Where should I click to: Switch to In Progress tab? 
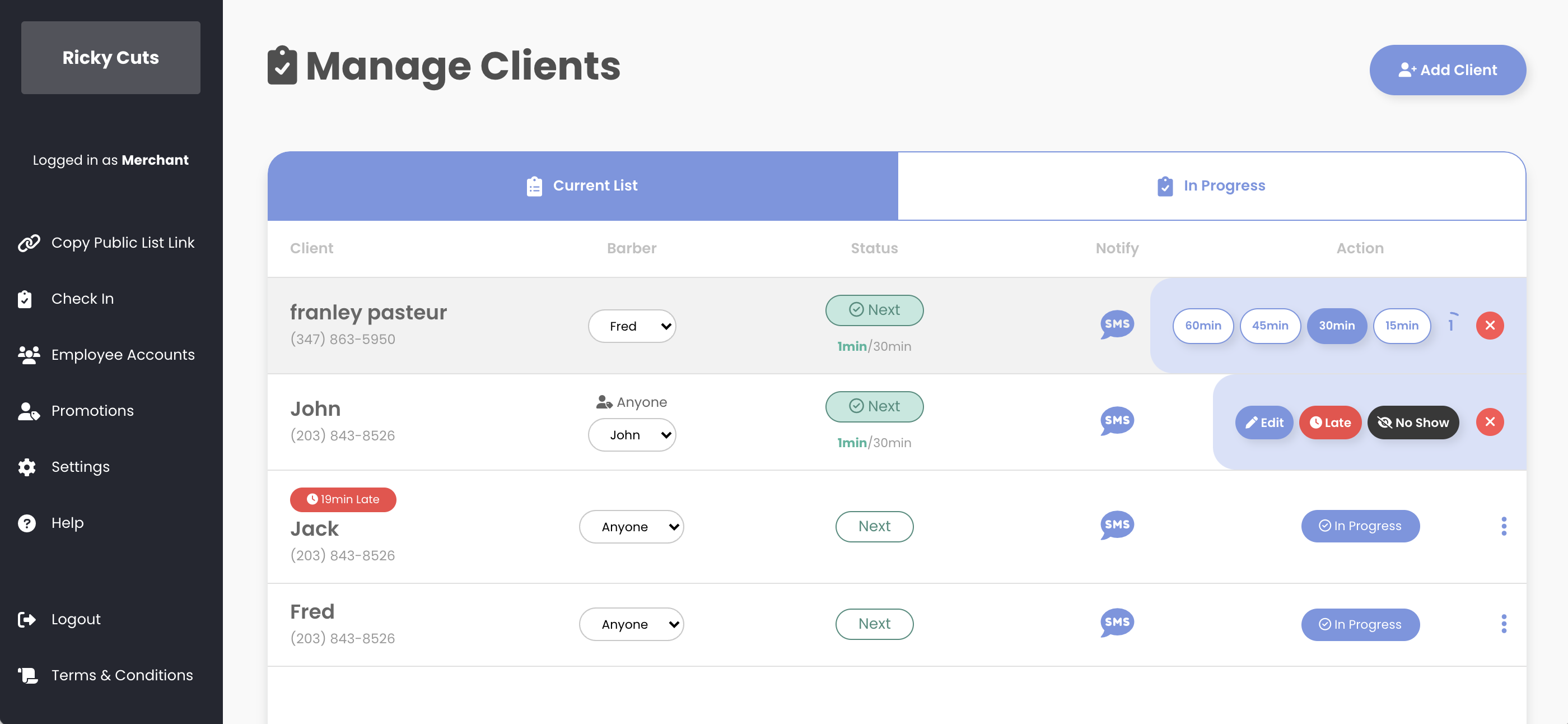[x=1211, y=185]
